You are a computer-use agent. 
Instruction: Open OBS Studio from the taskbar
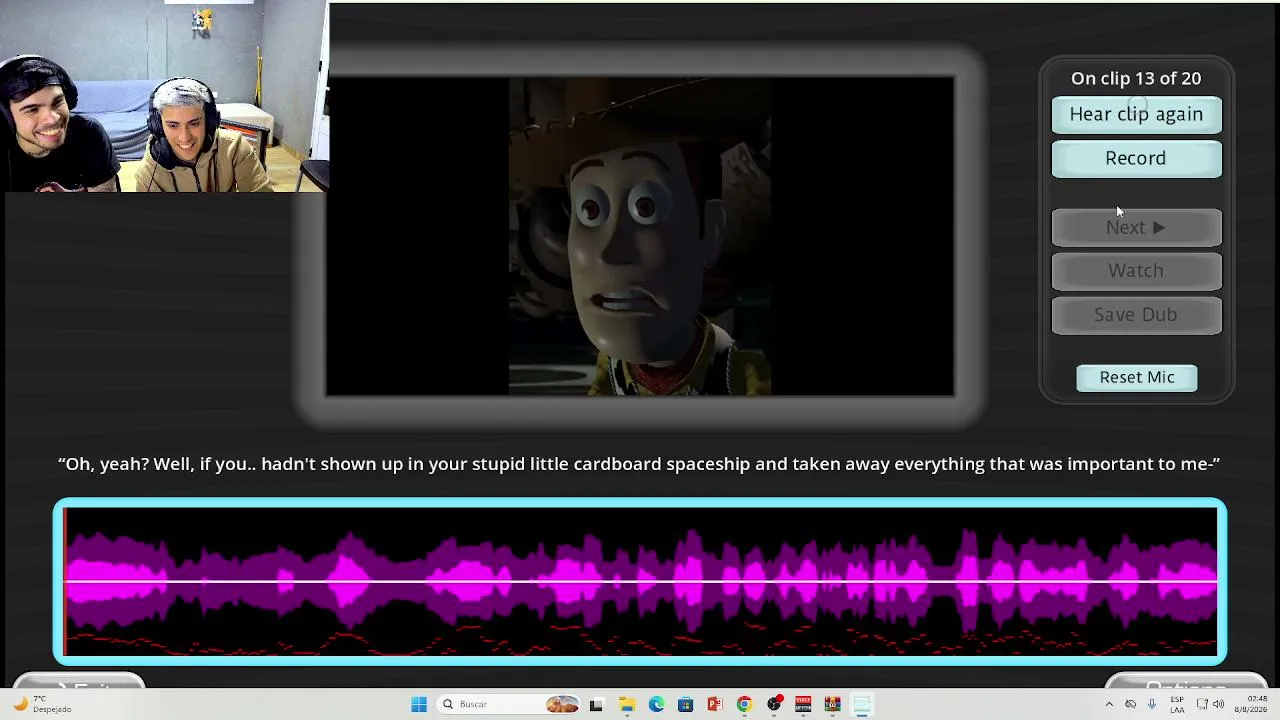(x=774, y=705)
